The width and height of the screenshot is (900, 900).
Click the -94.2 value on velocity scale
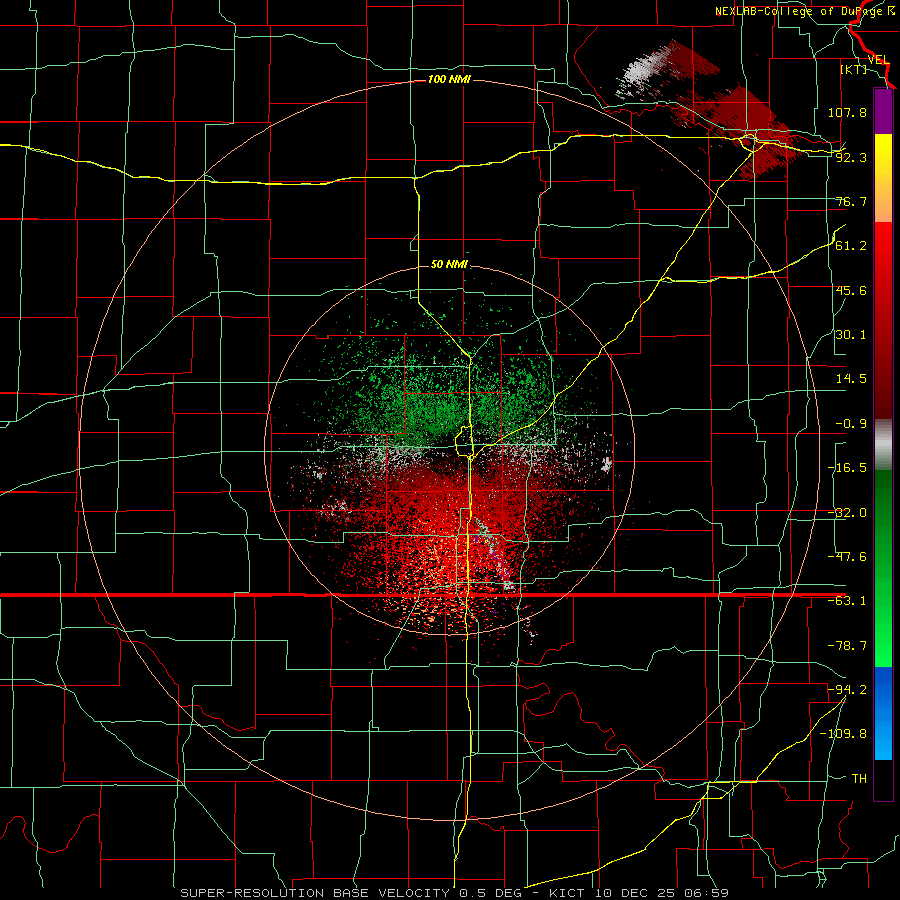click(847, 690)
